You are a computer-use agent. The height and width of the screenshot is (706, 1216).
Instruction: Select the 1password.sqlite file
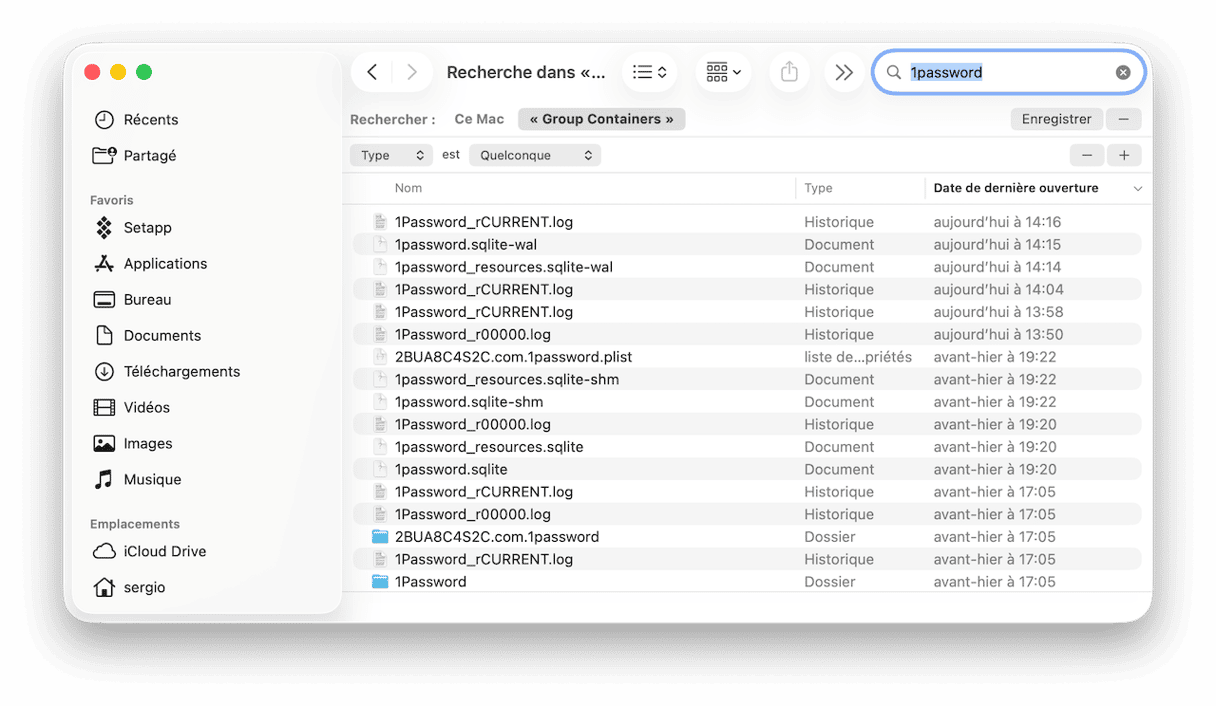pos(451,469)
